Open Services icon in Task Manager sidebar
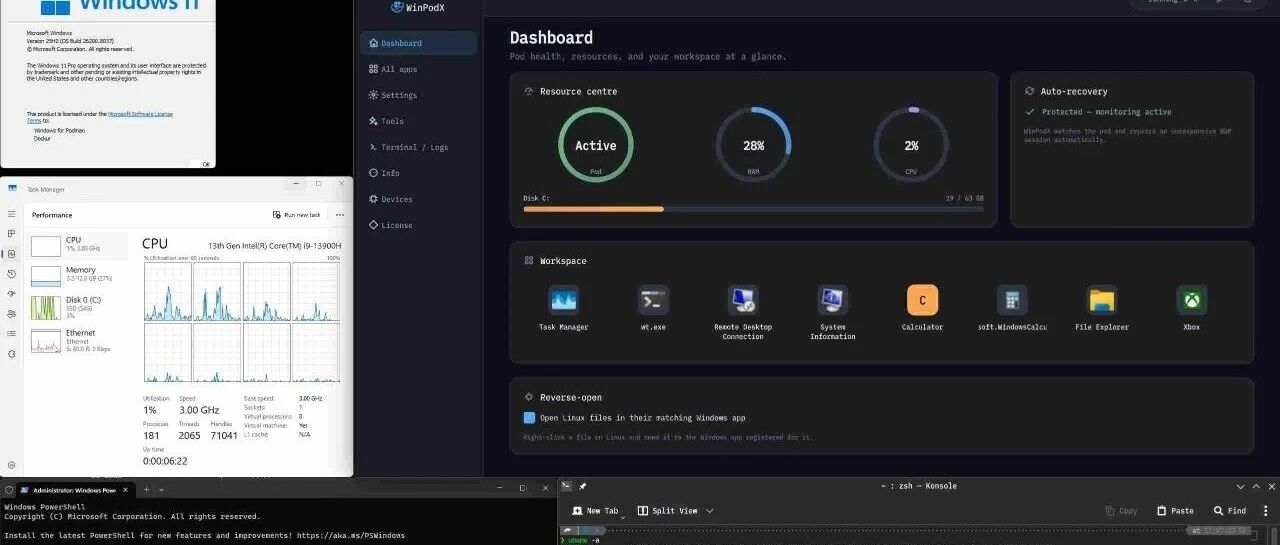 (11, 353)
